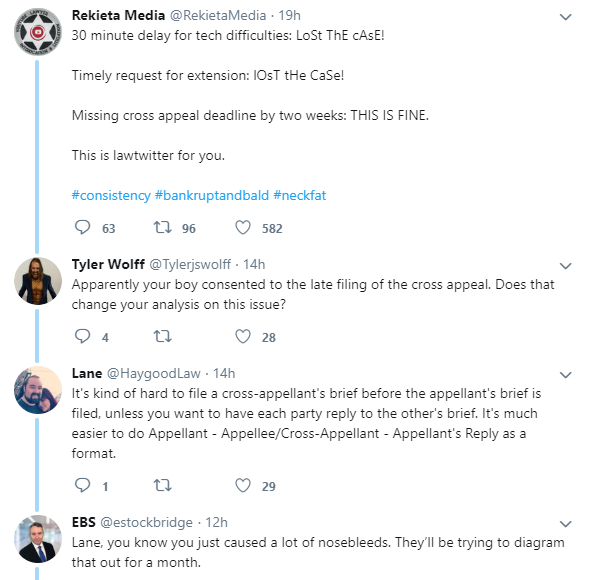Visit the @HaygoodLaw handle
Screen dimensions: 589x580
click(x=154, y=373)
